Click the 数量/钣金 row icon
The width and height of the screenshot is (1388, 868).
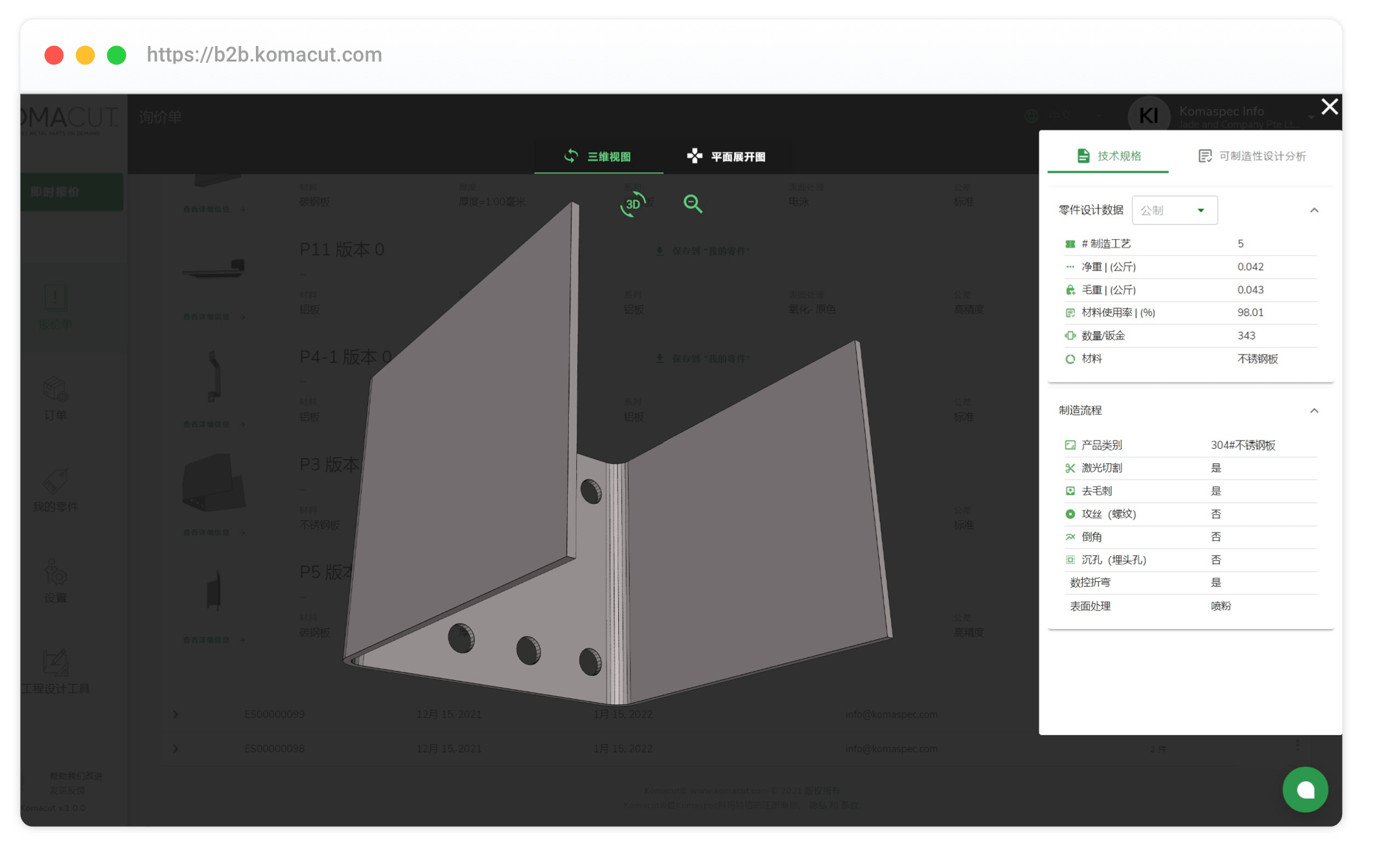[x=1070, y=336]
